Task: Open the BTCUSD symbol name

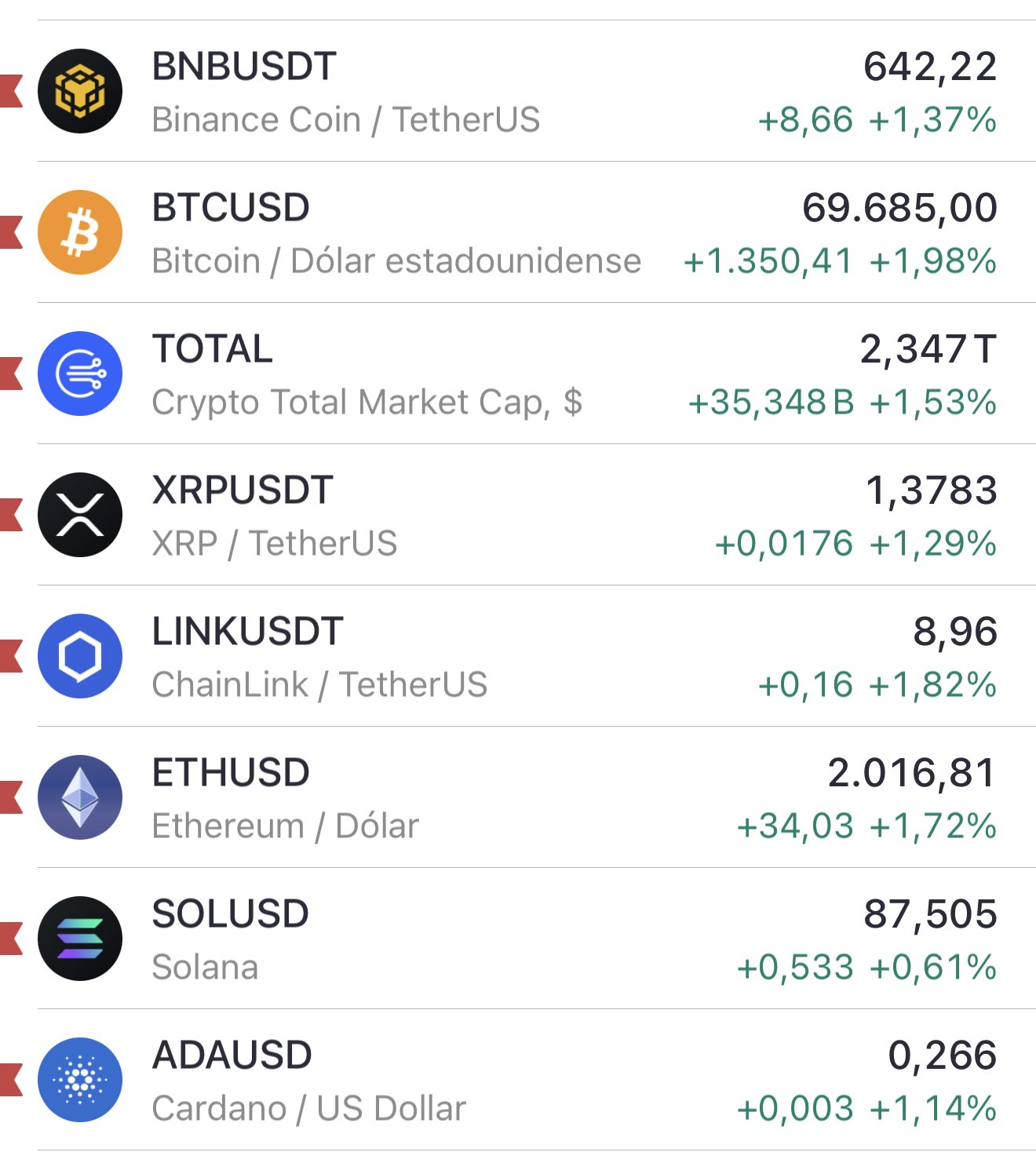Action: 231,208
